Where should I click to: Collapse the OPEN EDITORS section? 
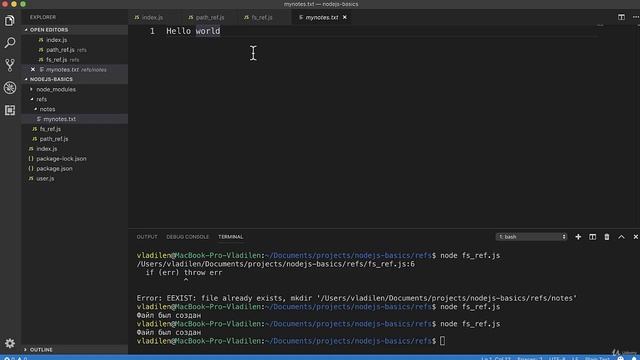pyautogui.click(x=75, y=30)
